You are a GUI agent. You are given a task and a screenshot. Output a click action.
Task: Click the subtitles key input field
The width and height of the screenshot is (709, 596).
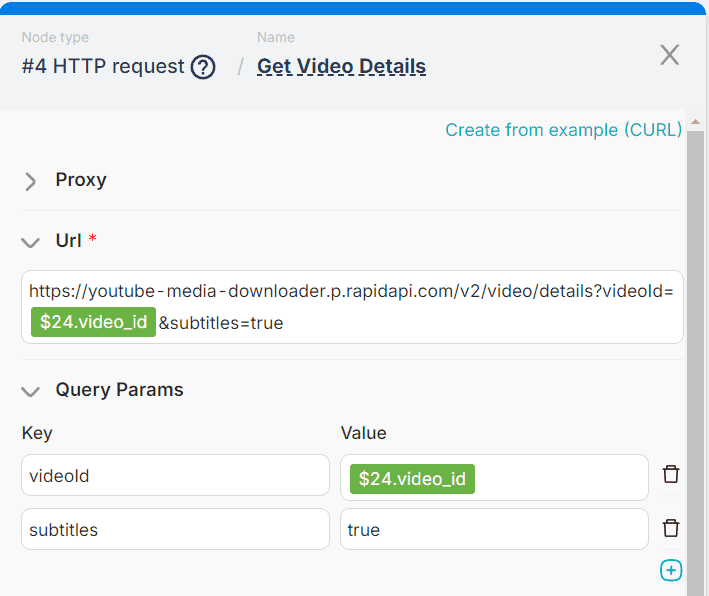pos(175,530)
